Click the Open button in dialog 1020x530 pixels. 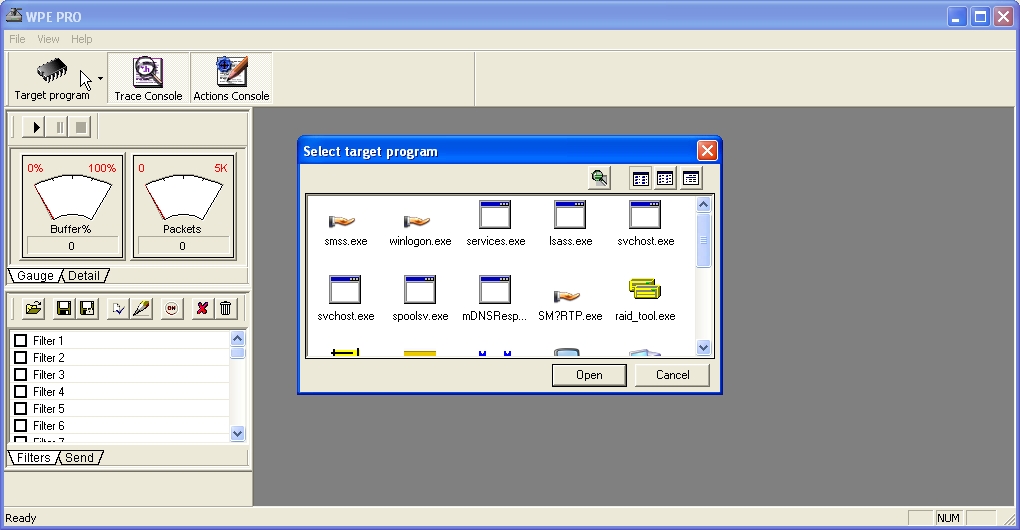[589, 375]
